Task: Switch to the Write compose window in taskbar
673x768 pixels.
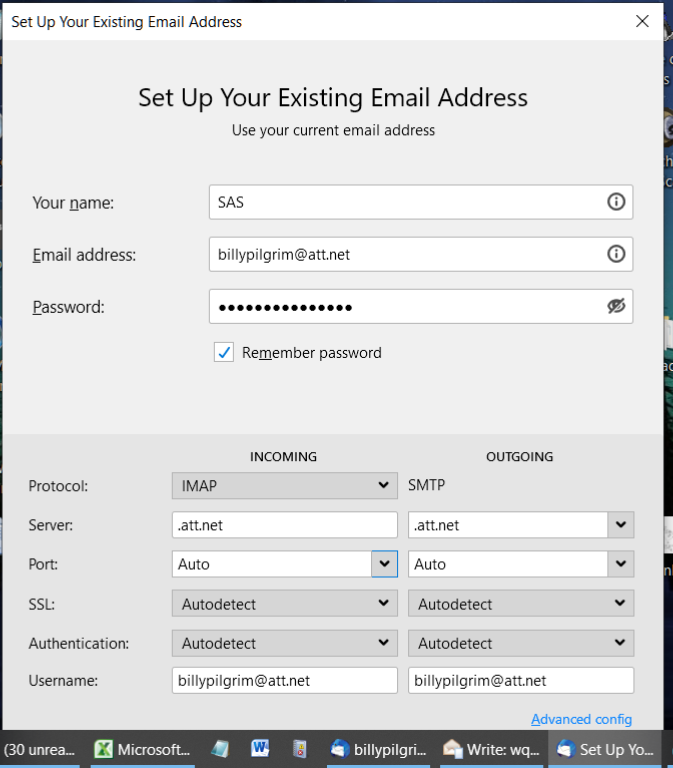Action: click(492, 749)
